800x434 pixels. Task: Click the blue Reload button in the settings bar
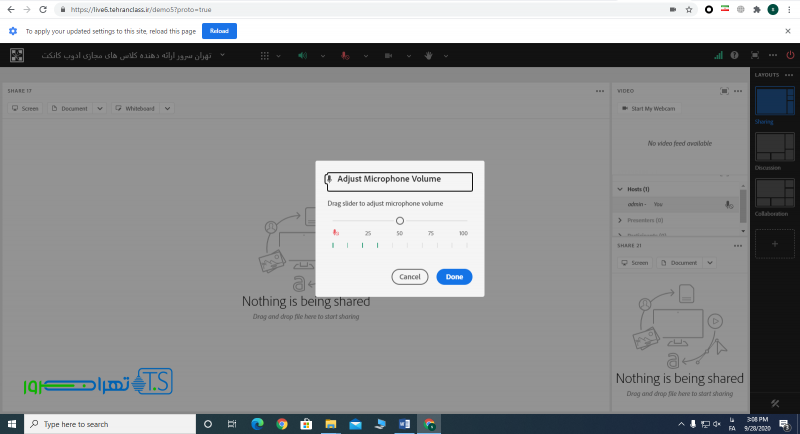219,31
